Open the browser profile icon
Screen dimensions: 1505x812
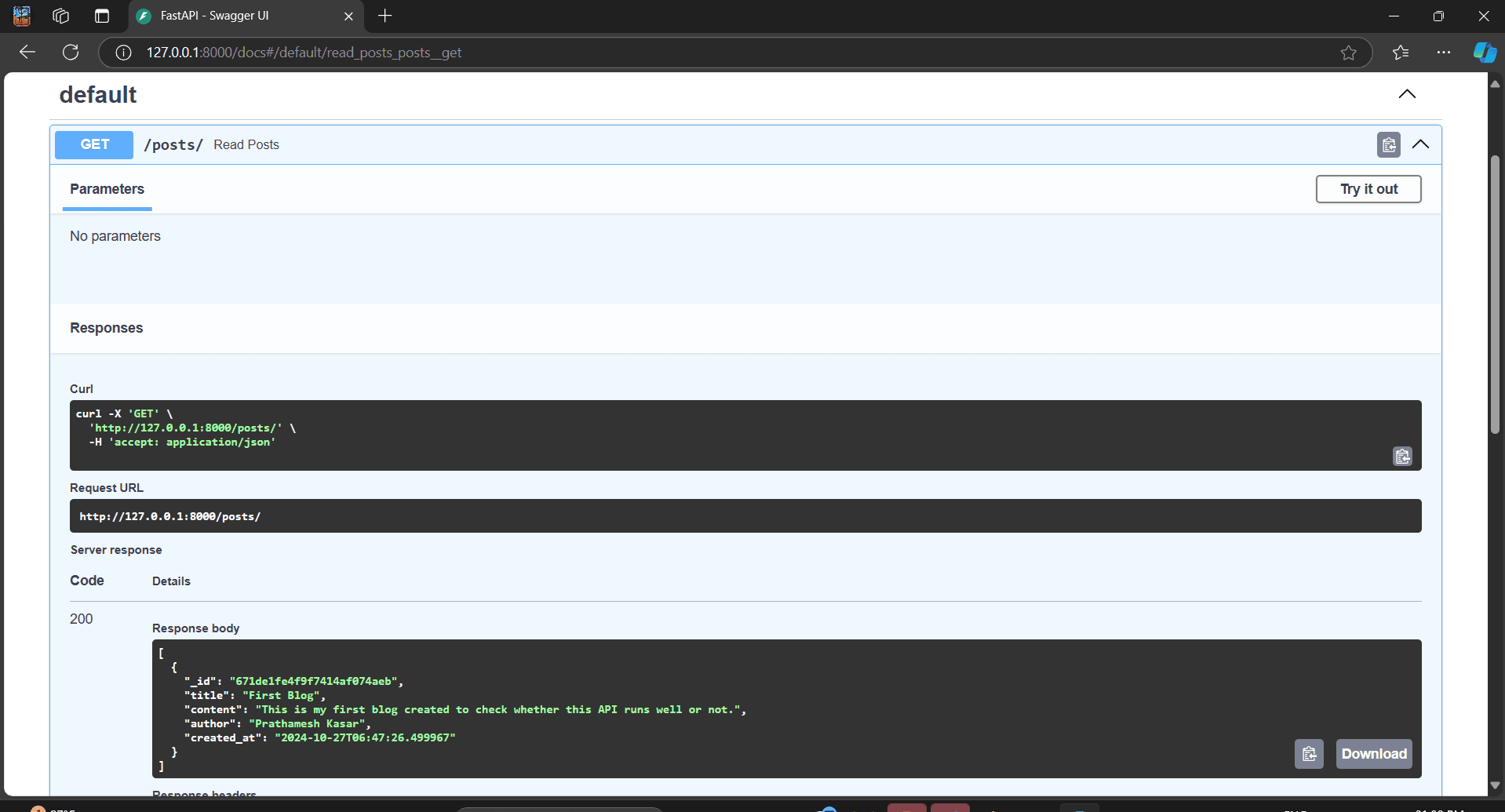[x=22, y=16]
